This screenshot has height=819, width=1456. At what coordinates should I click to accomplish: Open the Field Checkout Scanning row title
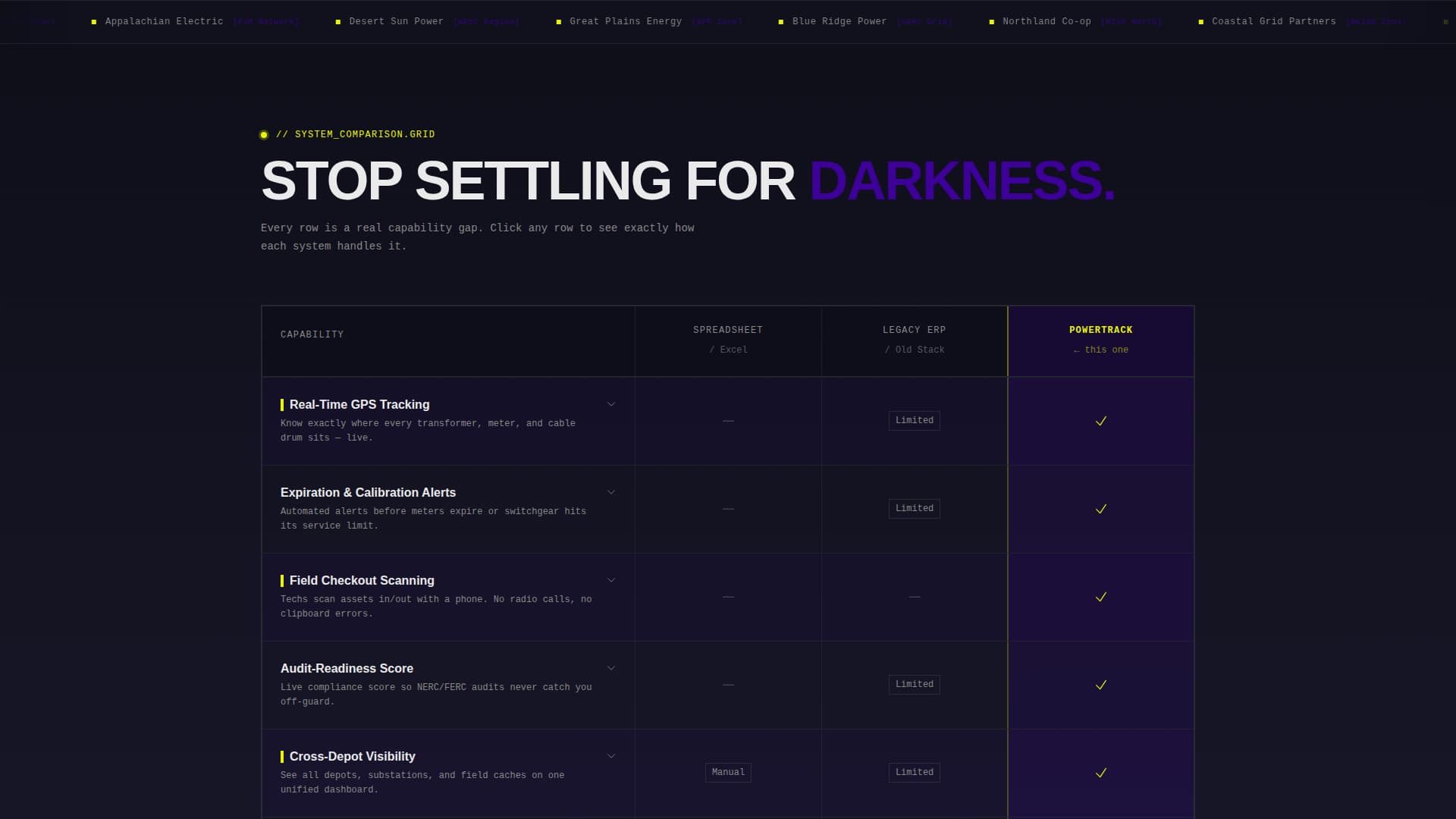coord(362,581)
